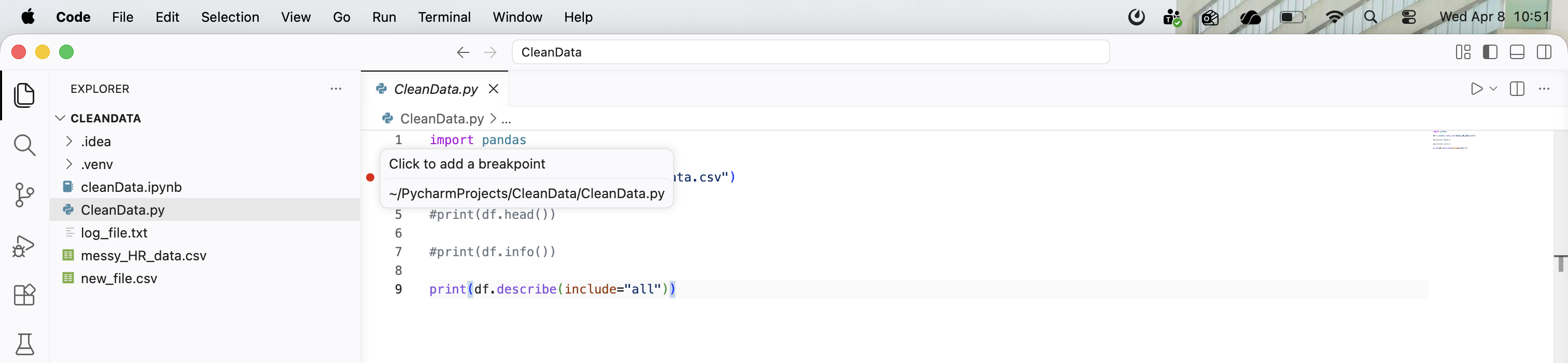Open the Testing flask view
The image size is (1568, 363).
[24, 344]
